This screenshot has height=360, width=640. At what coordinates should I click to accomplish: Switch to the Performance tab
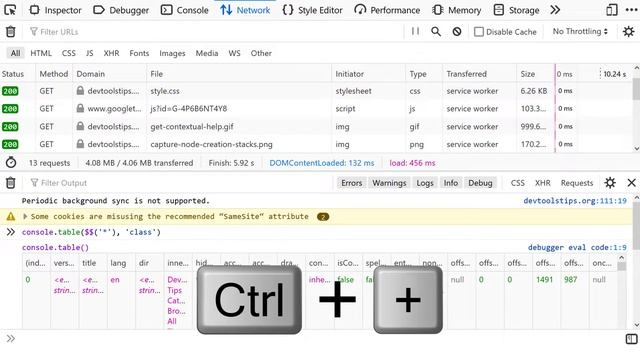coord(387,10)
